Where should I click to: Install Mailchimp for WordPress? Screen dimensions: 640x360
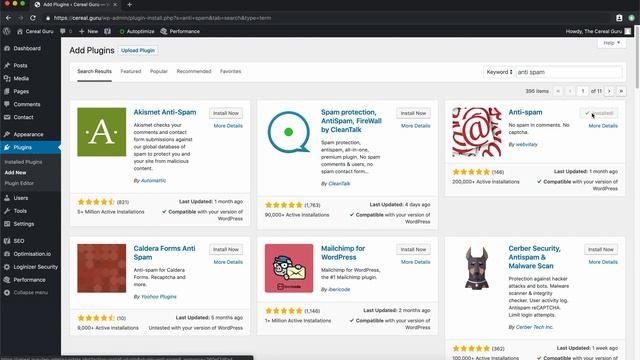[413, 249]
